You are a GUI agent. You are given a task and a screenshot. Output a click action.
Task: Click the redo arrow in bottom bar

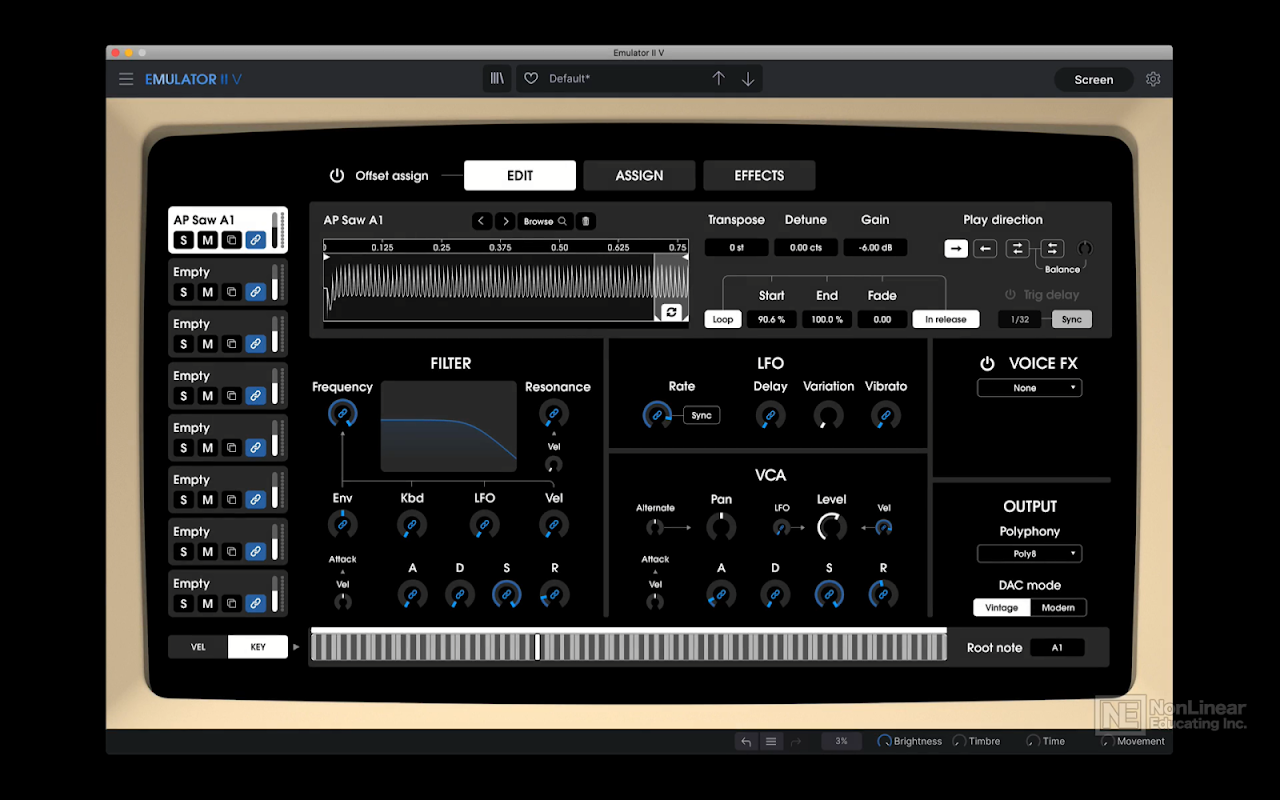(x=796, y=741)
